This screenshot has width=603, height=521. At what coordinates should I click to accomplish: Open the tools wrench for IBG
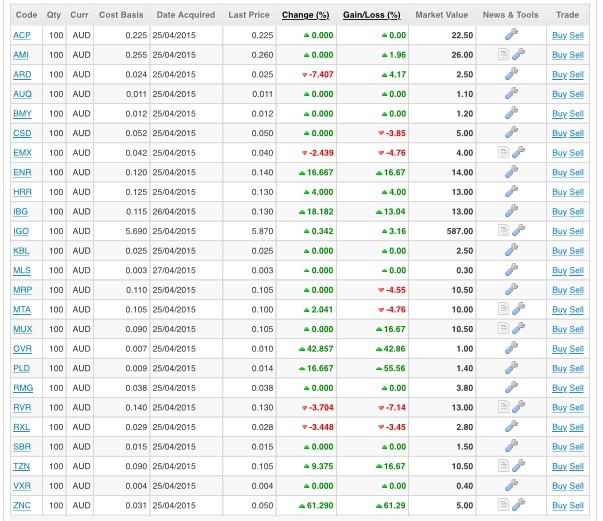[x=511, y=211]
